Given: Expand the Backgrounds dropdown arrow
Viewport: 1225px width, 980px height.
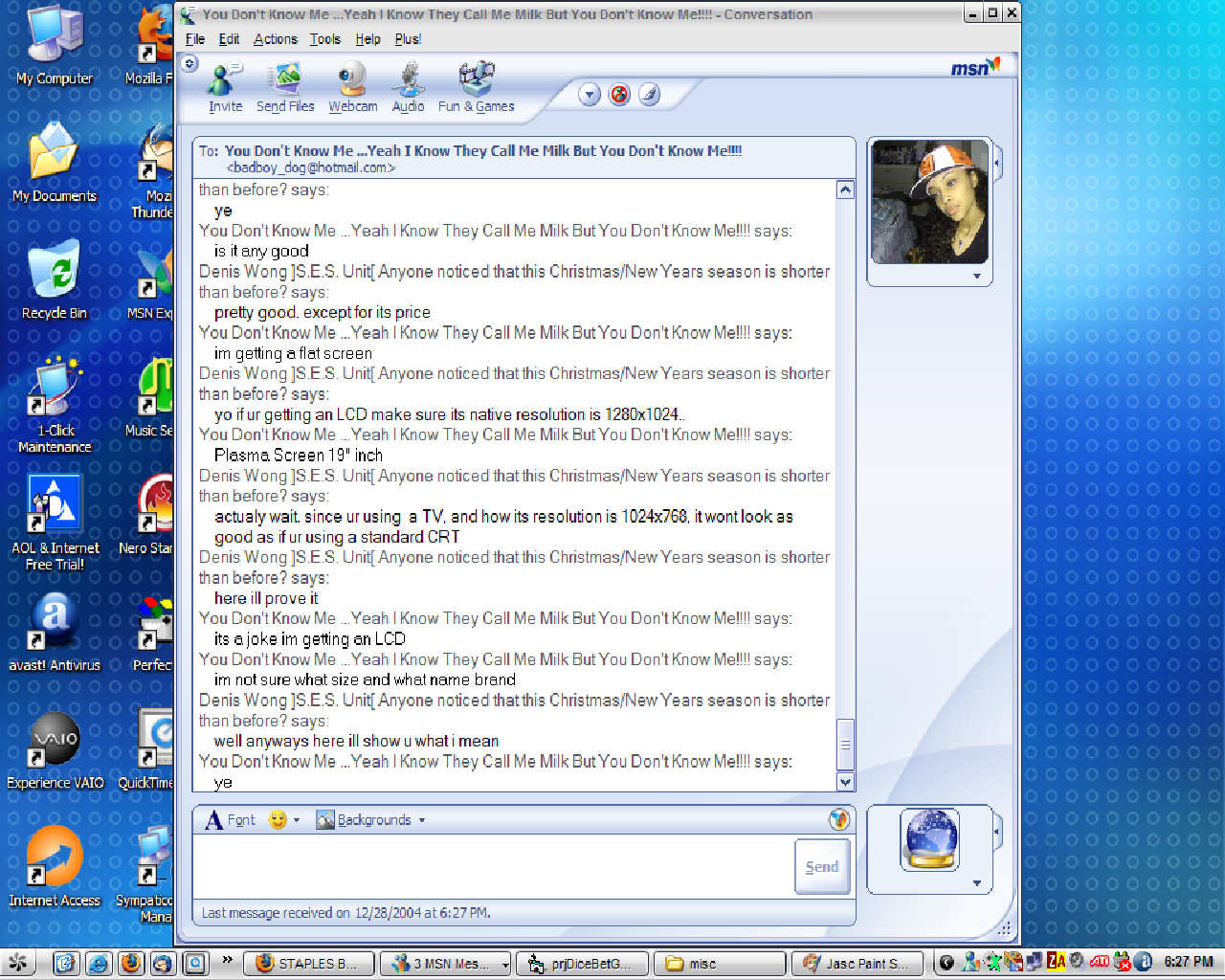Looking at the screenshot, I should coord(422,820).
